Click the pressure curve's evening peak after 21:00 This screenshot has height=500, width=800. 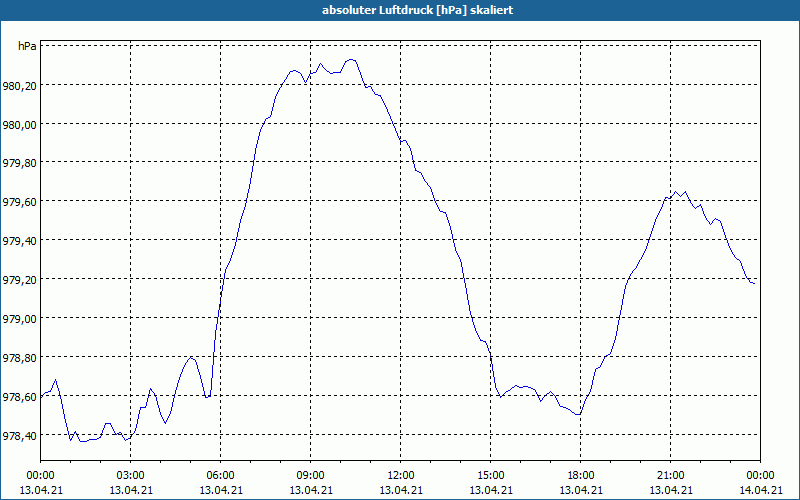coord(680,193)
